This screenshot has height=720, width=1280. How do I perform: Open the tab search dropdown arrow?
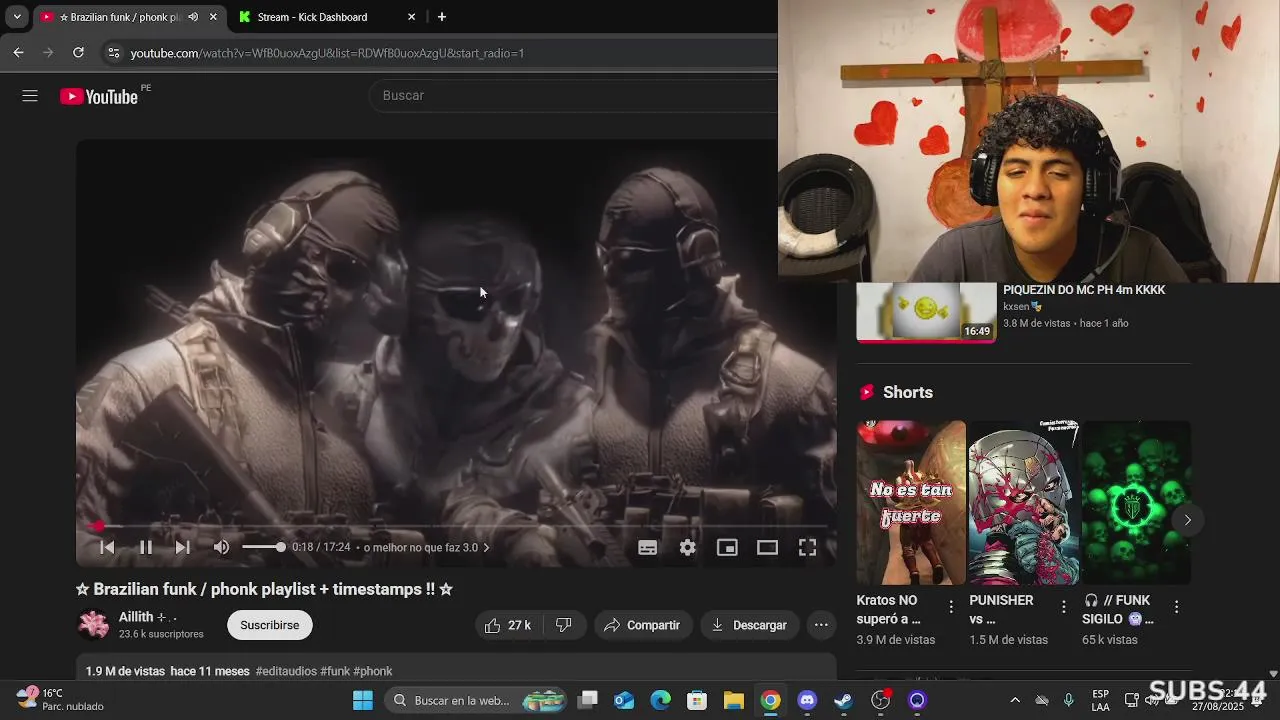[17, 17]
